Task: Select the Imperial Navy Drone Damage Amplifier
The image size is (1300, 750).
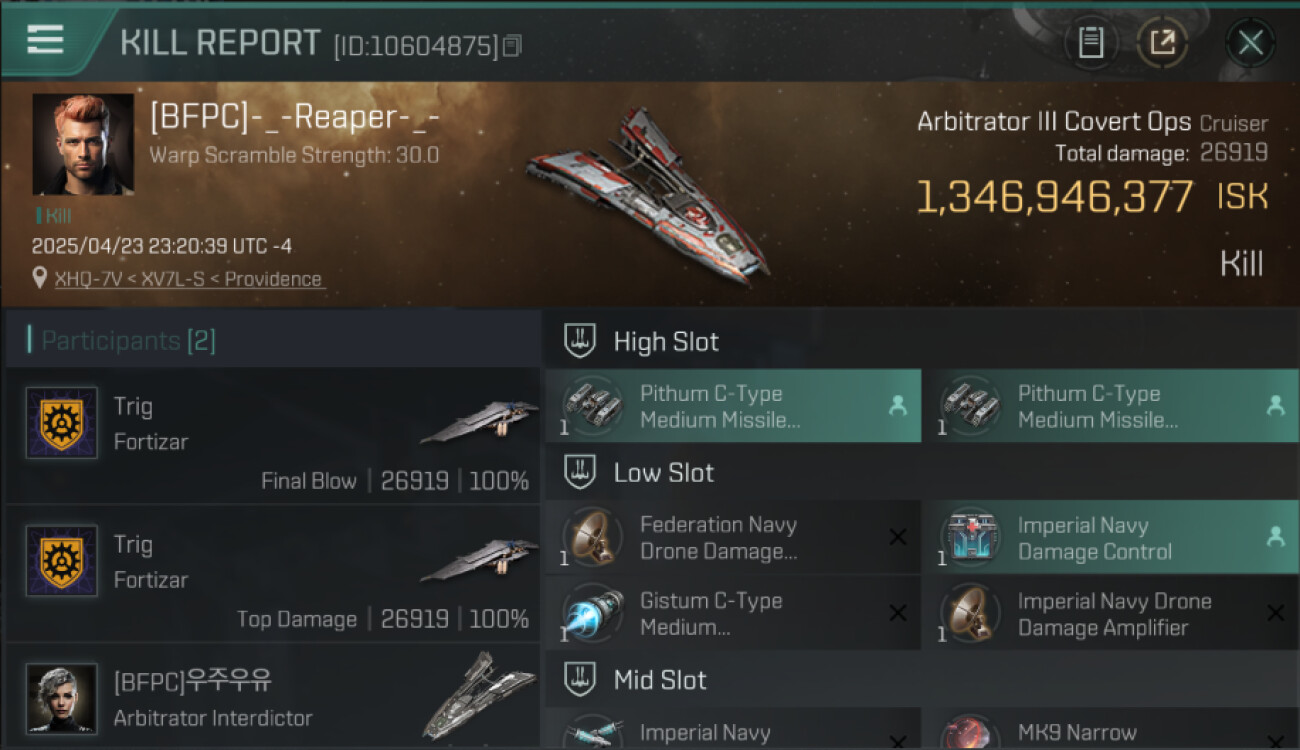Action: (x=1110, y=614)
